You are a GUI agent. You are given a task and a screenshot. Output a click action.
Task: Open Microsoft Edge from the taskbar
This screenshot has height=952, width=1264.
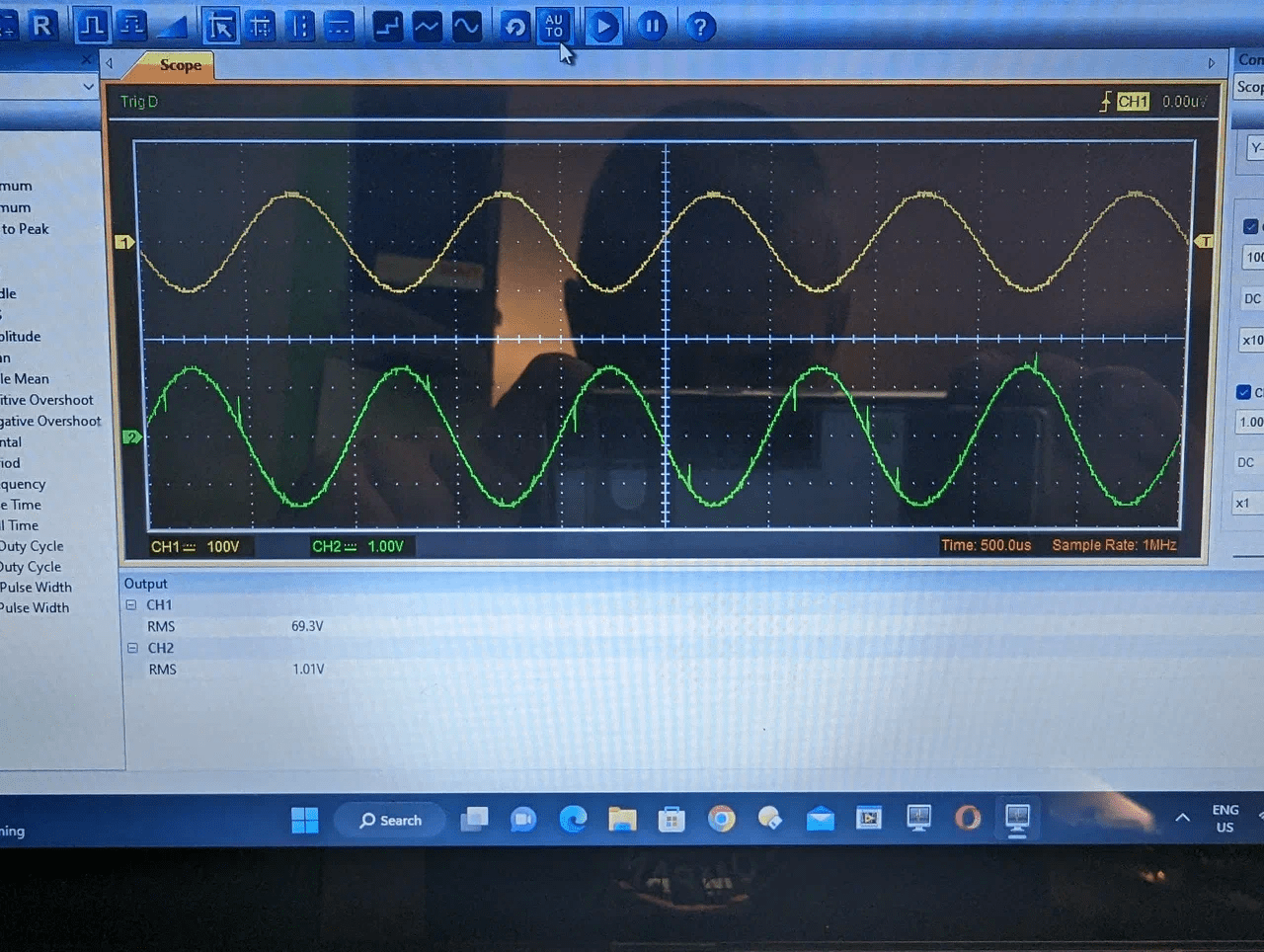click(573, 819)
